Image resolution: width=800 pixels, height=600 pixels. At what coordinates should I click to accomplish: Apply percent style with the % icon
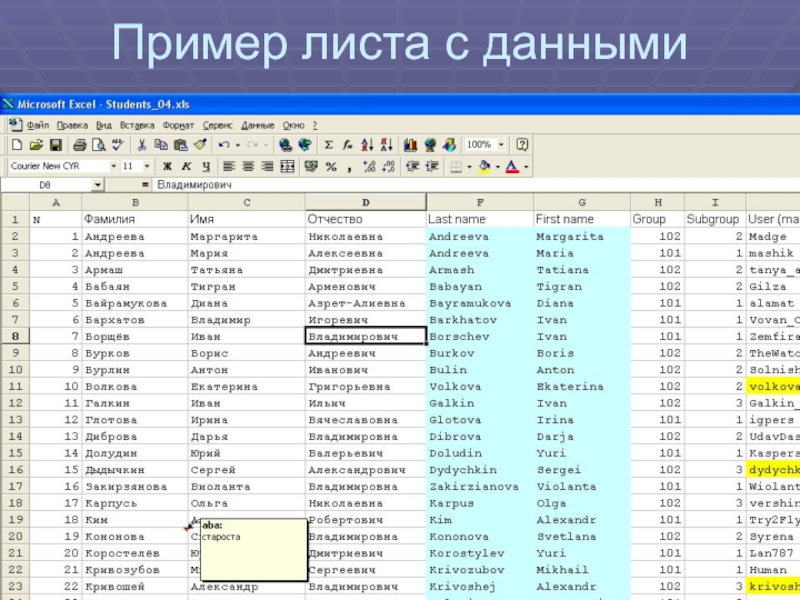[x=331, y=166]
